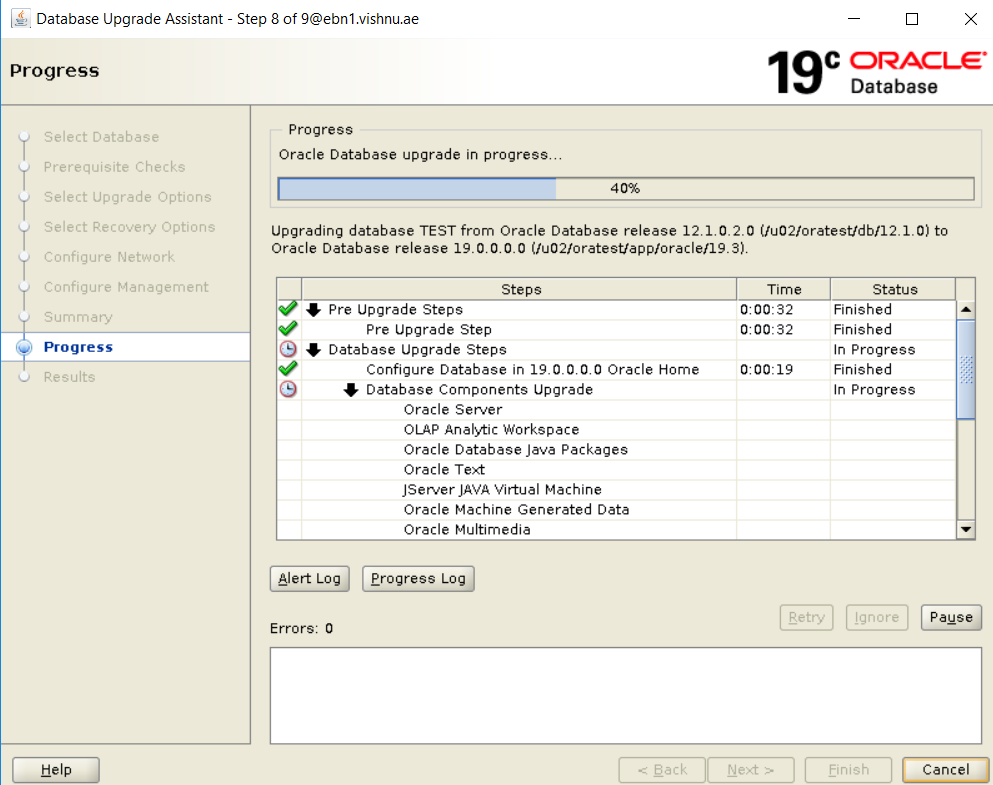The image size is (993, 785).
Task: Click the greyed-out Next button
Action: tap(750, 770)
